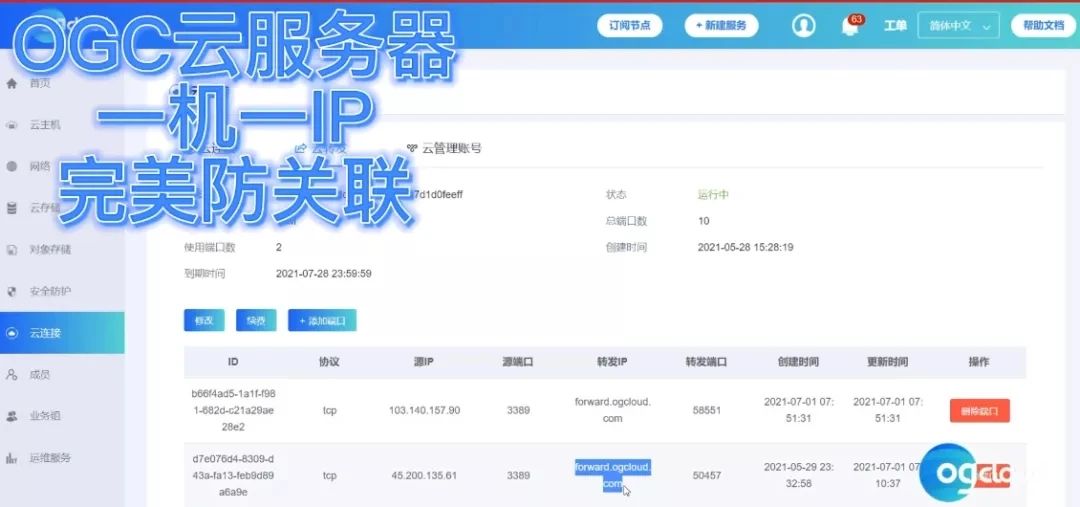Open the 云主机 sidebar icon

click(x=12, y=125)
